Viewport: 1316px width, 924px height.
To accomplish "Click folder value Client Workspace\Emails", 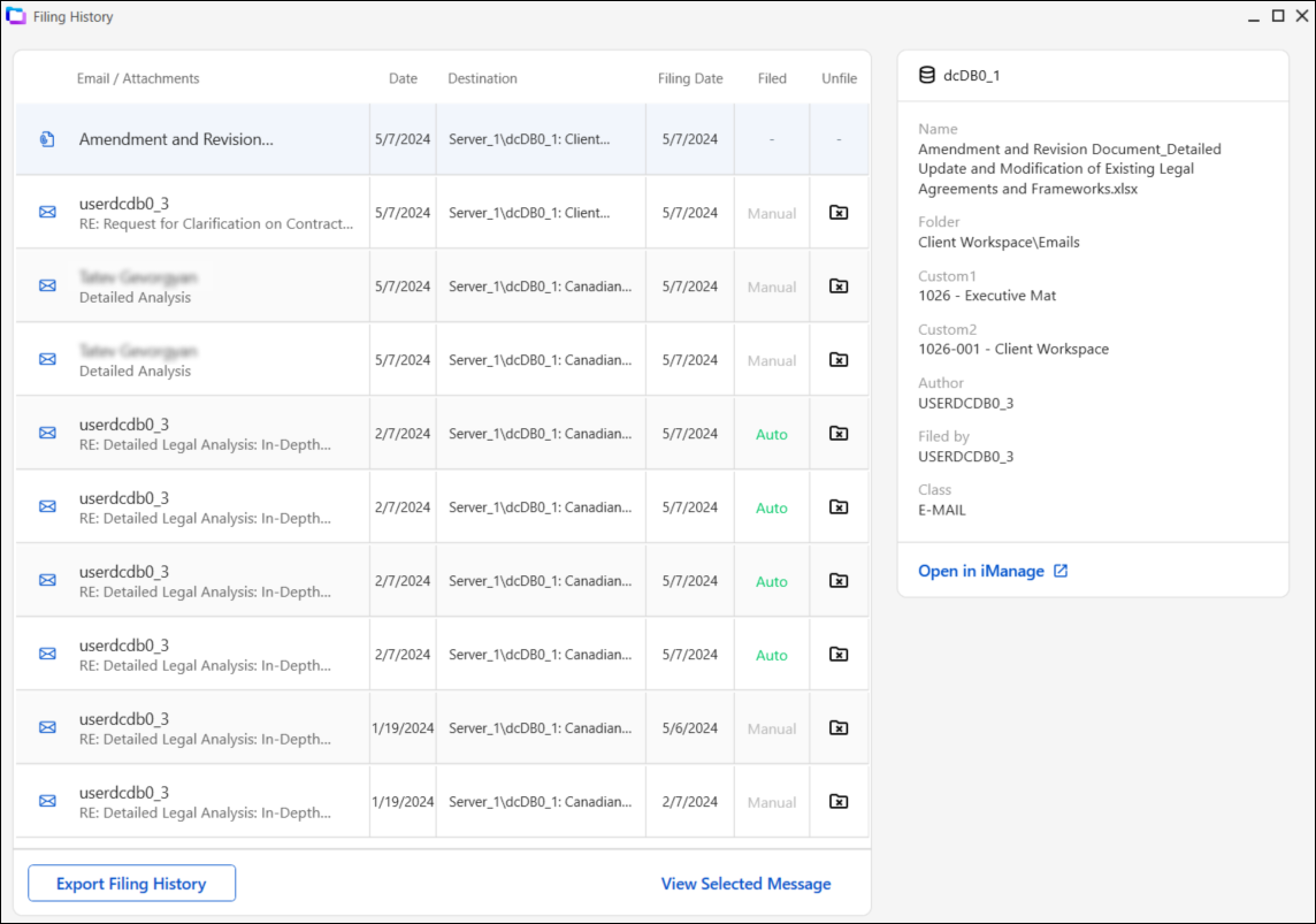I will coord(999,242).
